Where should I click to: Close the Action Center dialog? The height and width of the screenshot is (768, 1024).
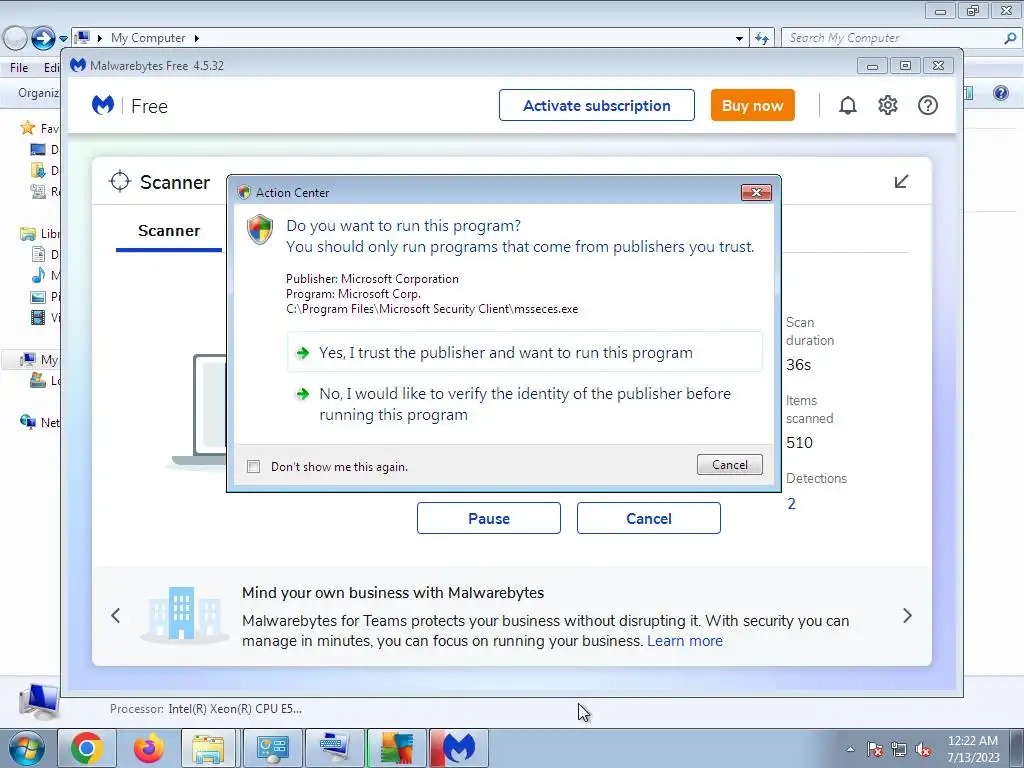click(x=756, y=192)
